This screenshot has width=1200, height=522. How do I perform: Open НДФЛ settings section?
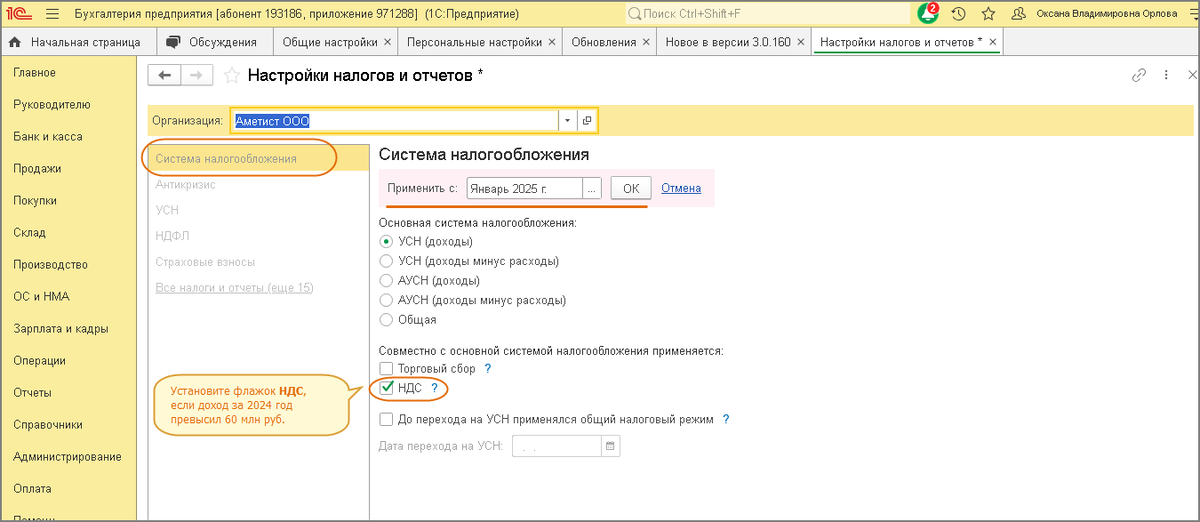[172, 236]
